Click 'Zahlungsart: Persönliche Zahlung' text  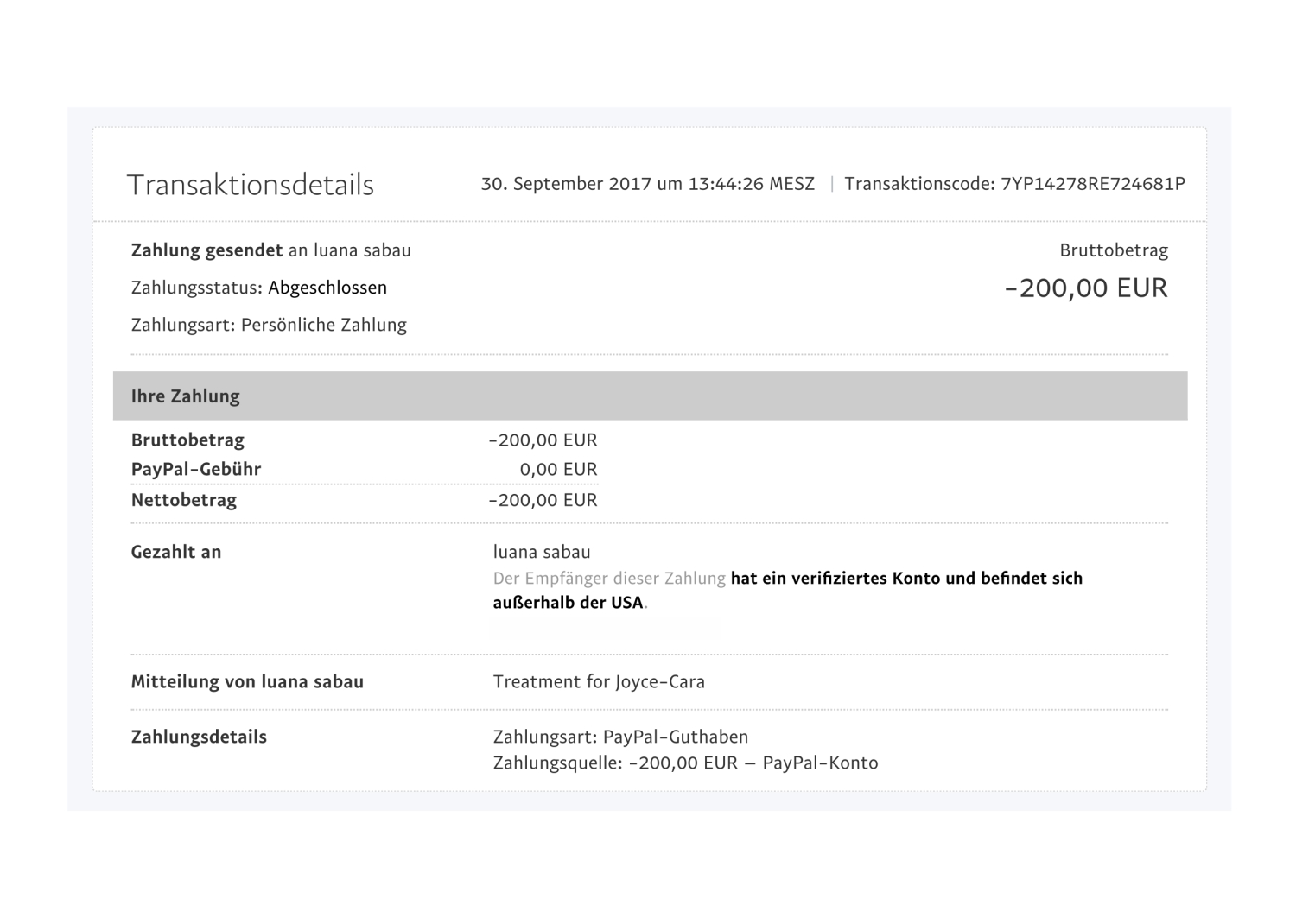point(269,325)
